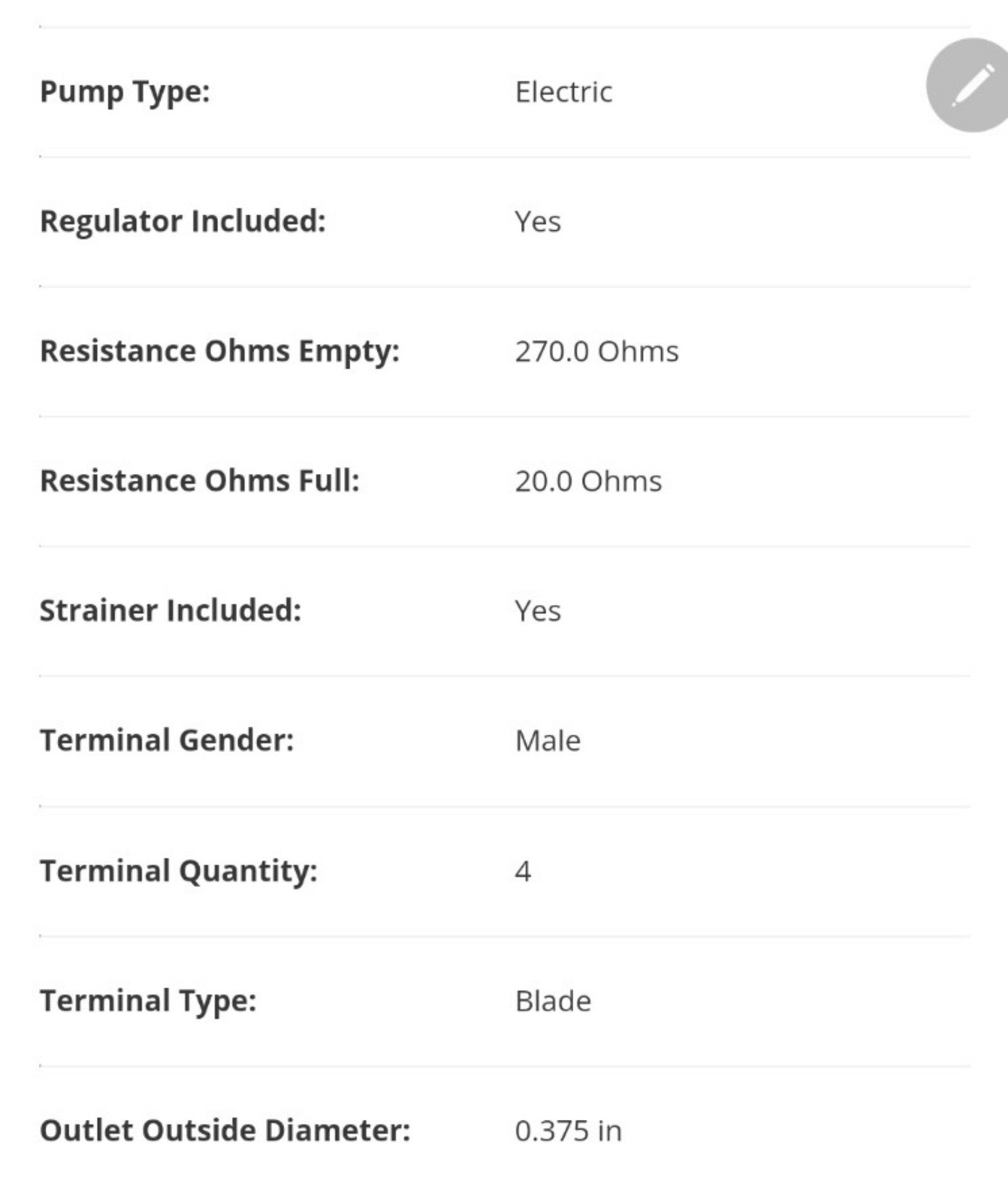Select the 0.375 in diameter value
The height and width of the screenshot is (1200, 1008).
pos(568,1131)
